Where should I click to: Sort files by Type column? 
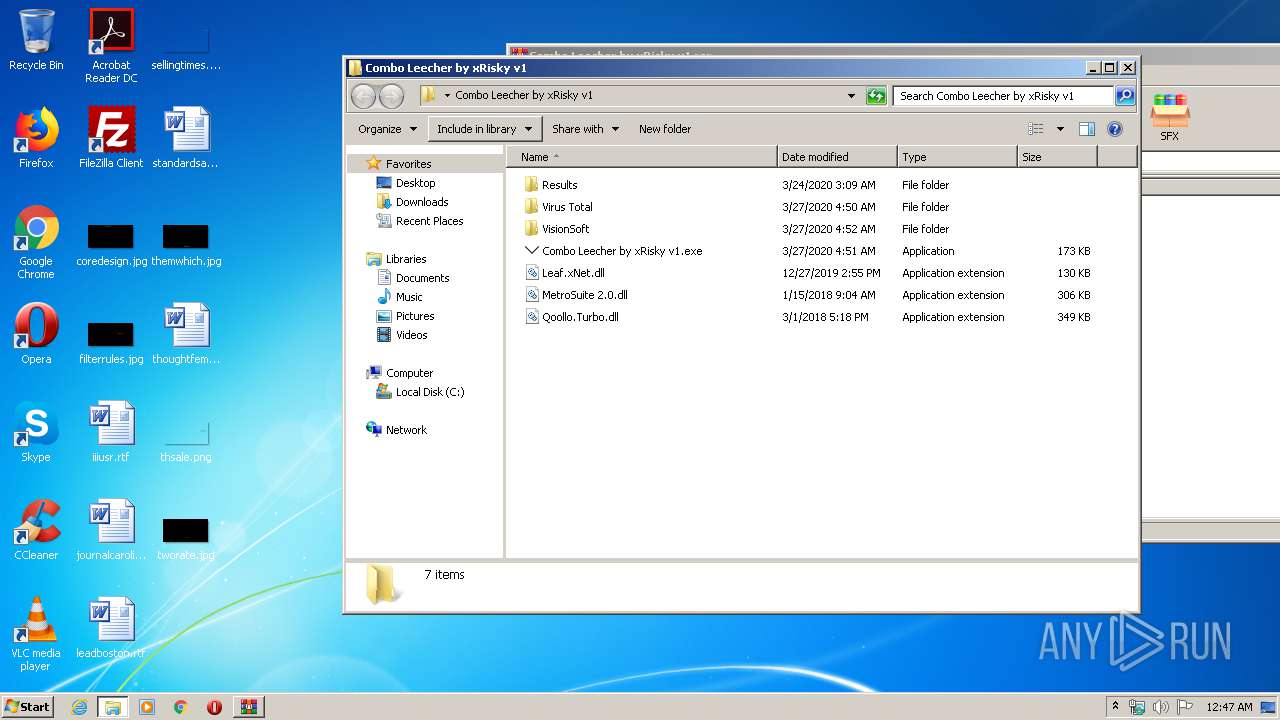(x=956, y=157)
